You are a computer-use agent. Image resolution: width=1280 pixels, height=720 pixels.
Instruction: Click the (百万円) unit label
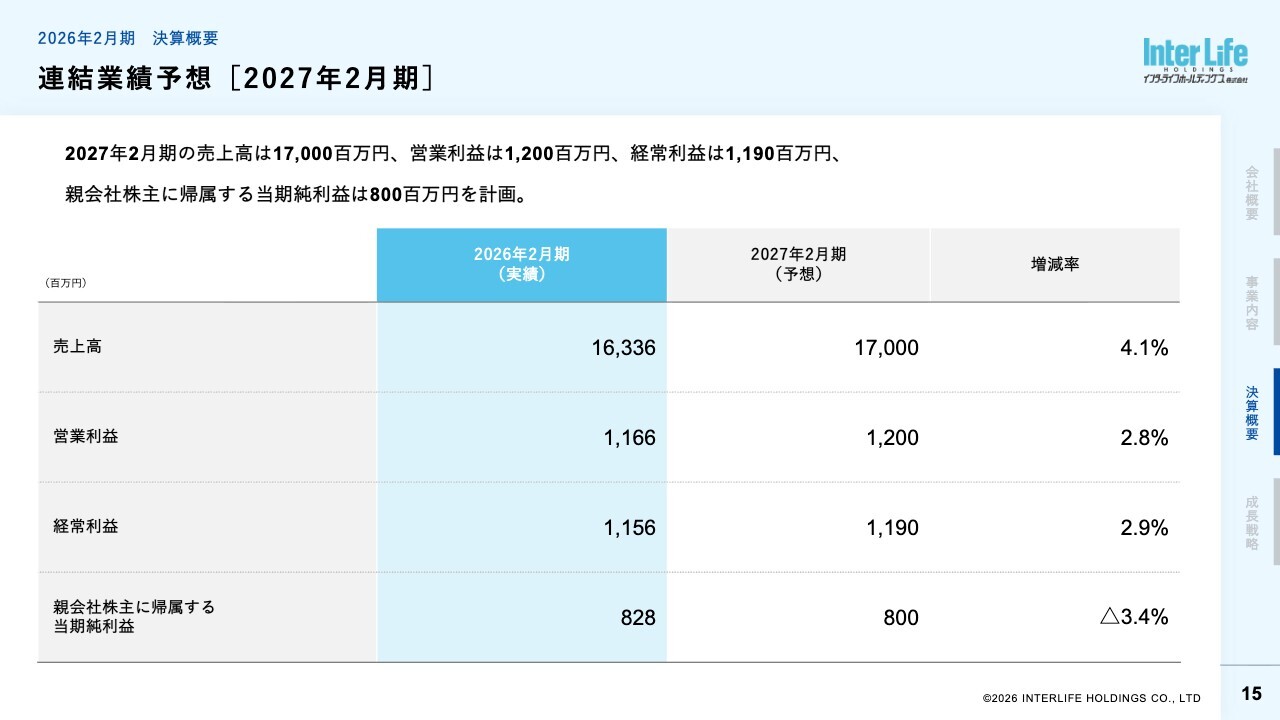click(x=66, y=283)
